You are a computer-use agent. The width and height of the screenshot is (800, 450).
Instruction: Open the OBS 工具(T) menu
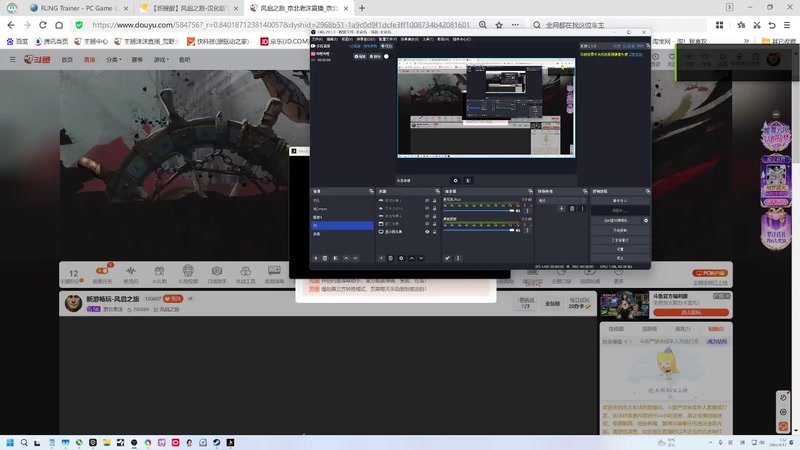428,39
